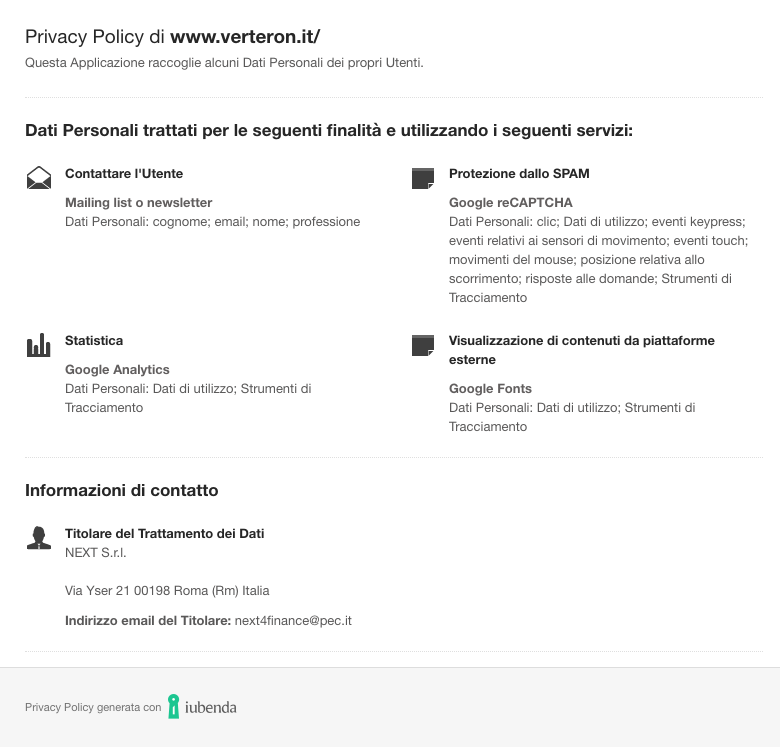Click the Contattare l'Utente section title

(x=124, y=174)
